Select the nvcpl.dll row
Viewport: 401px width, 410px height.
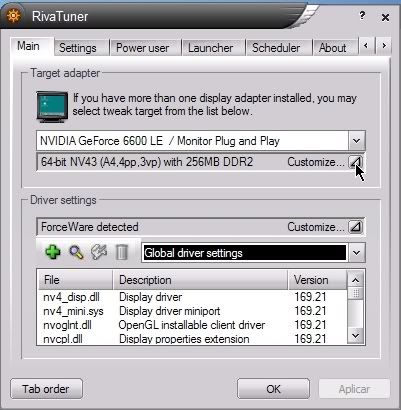(x=192, y=338)
